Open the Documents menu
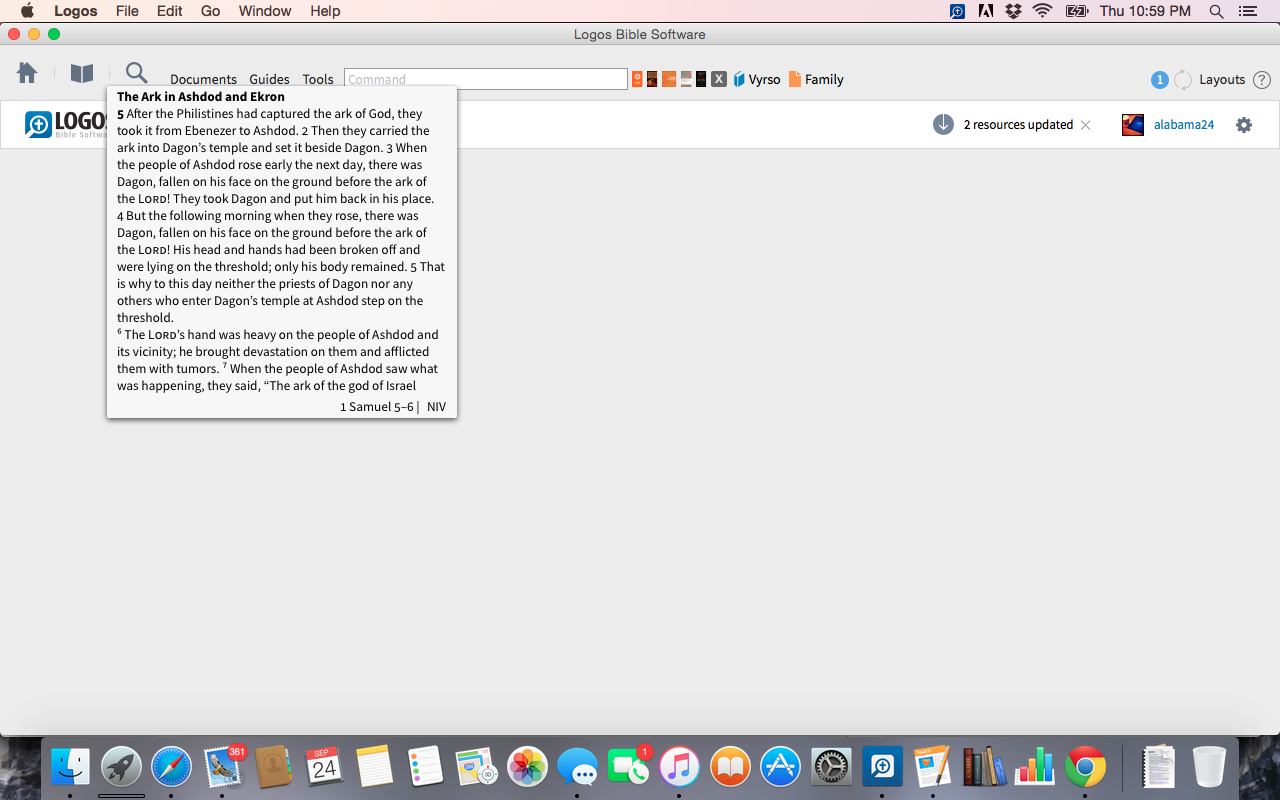The image size is (1280, 800). pos(203,79)
